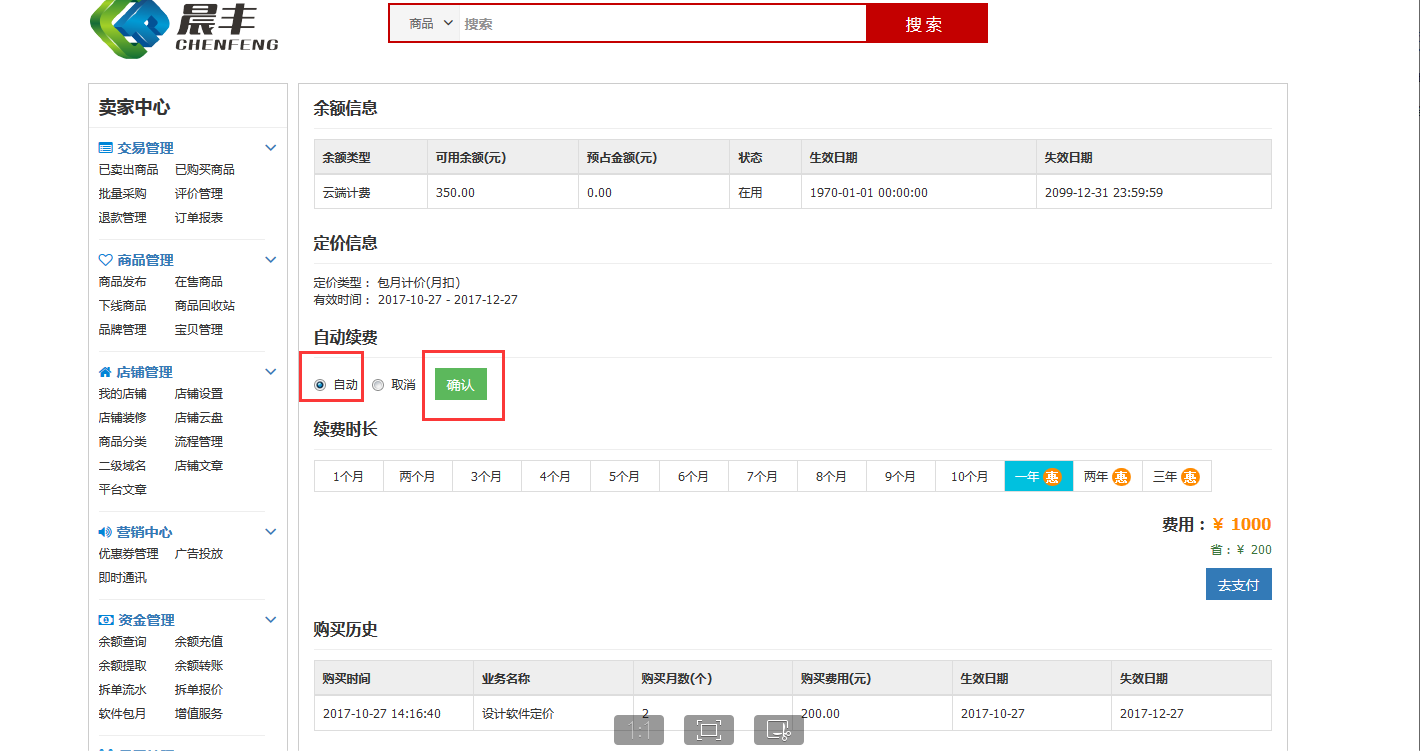Click the 商品管理 heart icon
This screenshot has height=751, width=1420.
coord(105,260)
